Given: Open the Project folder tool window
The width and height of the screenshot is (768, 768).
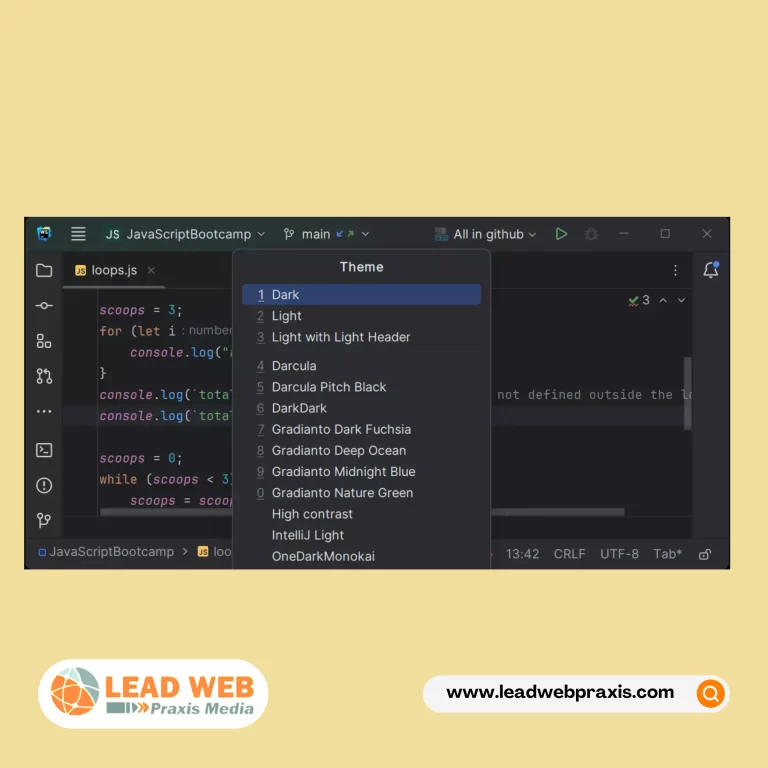Looking at the screenshot, I should click(x=44, y=270).
